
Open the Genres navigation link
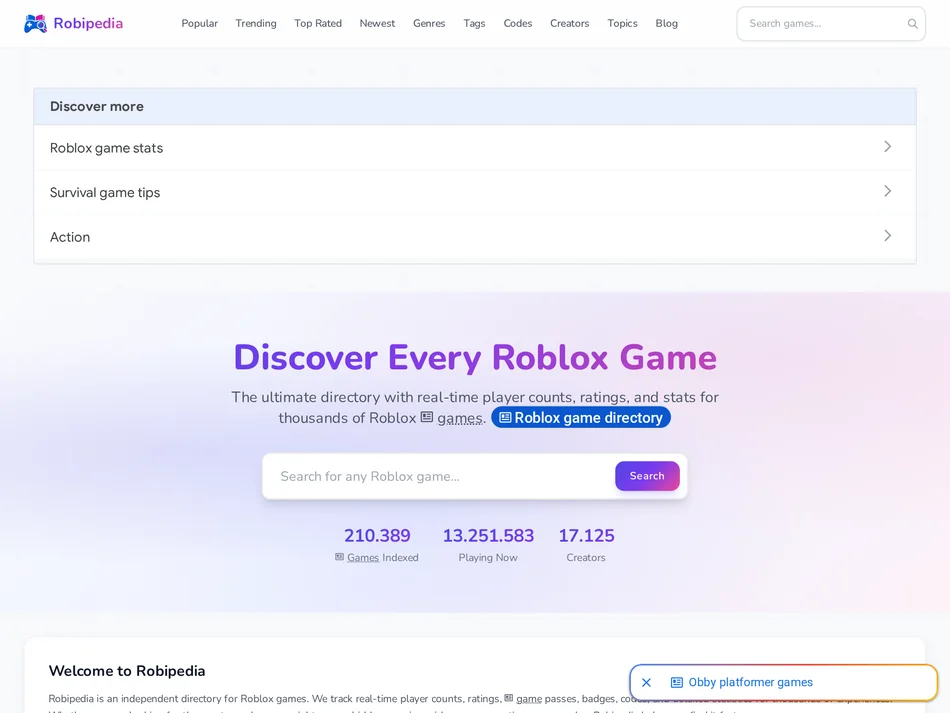429,24
